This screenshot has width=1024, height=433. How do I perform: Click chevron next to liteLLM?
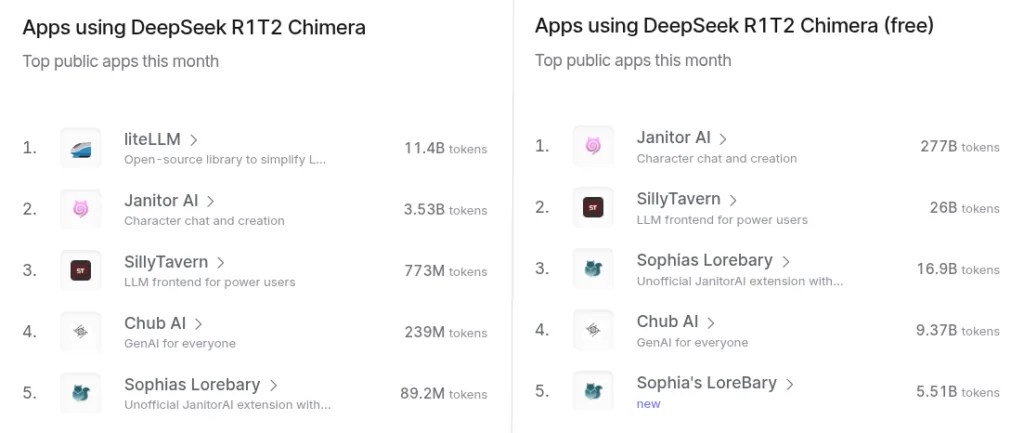194,140
